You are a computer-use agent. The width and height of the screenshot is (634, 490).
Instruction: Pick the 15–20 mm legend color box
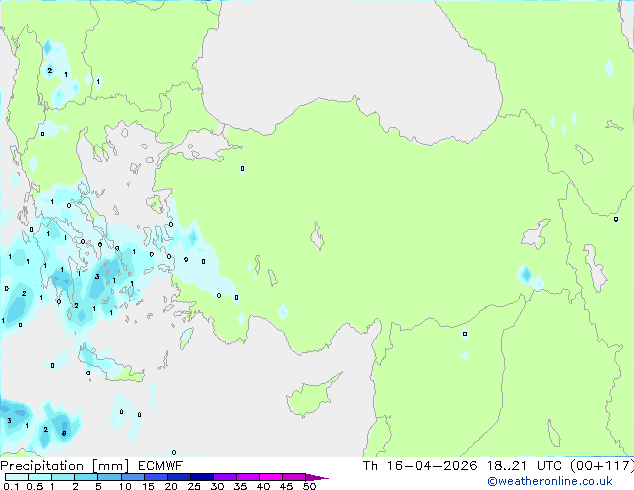click(x=155, y=477)
